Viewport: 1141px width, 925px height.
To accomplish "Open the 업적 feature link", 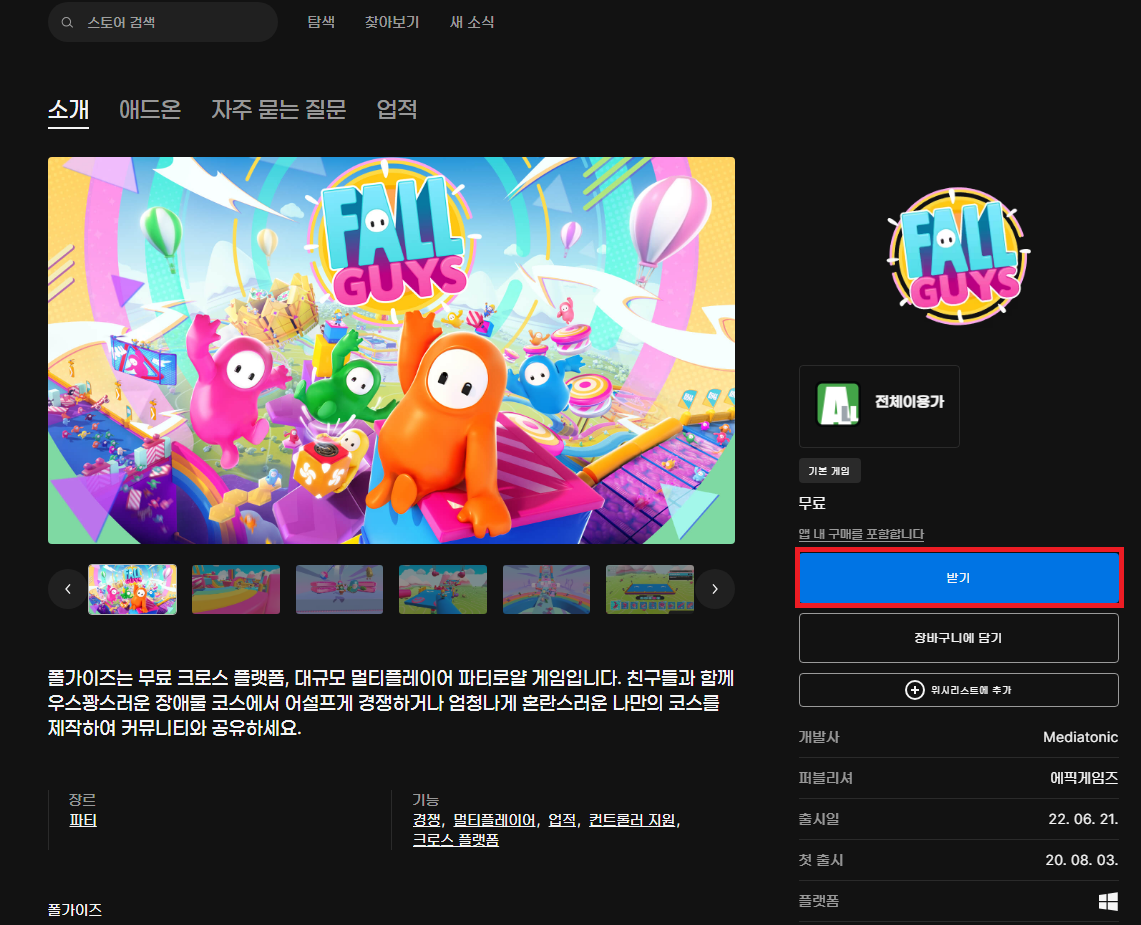I will (562, 820).
